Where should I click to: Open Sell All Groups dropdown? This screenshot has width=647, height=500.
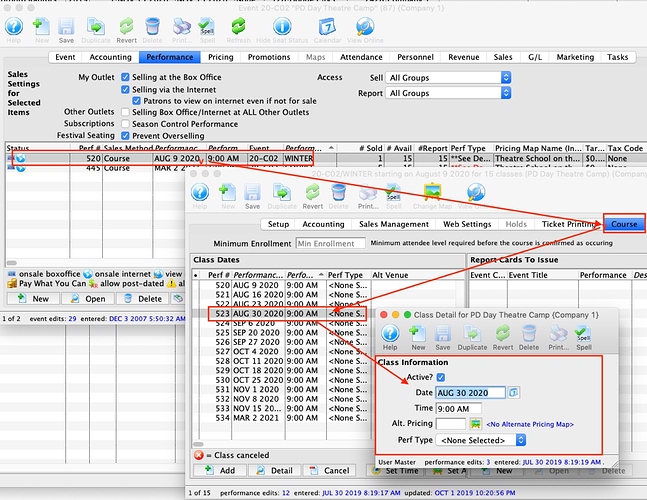(448, 78)
